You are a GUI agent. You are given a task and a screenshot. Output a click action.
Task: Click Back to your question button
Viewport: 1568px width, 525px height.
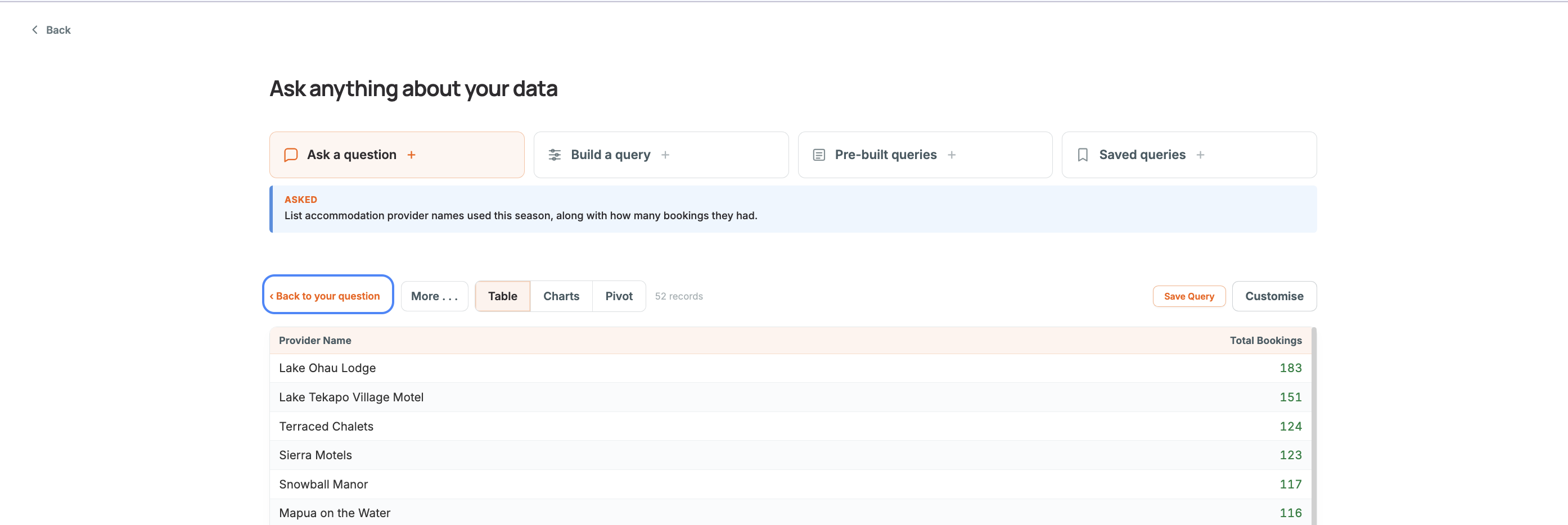click(x=327, y=296)
